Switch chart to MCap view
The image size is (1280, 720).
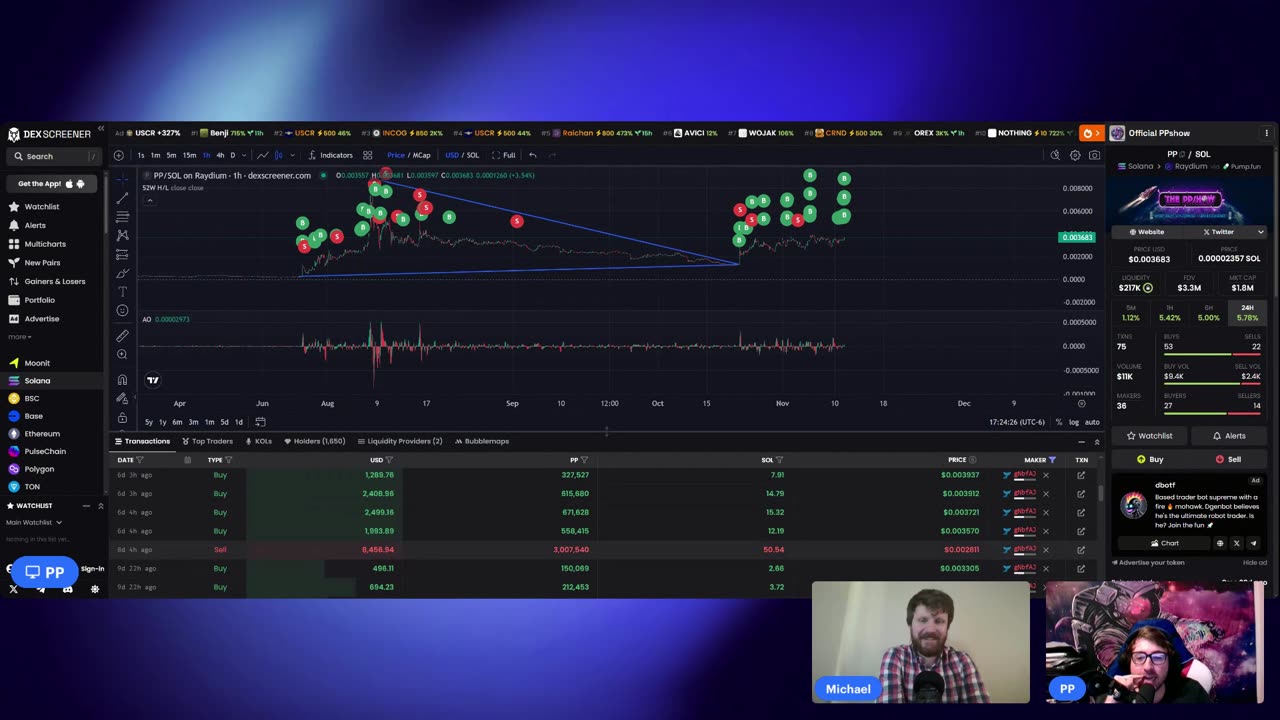(x=422, y=155)
